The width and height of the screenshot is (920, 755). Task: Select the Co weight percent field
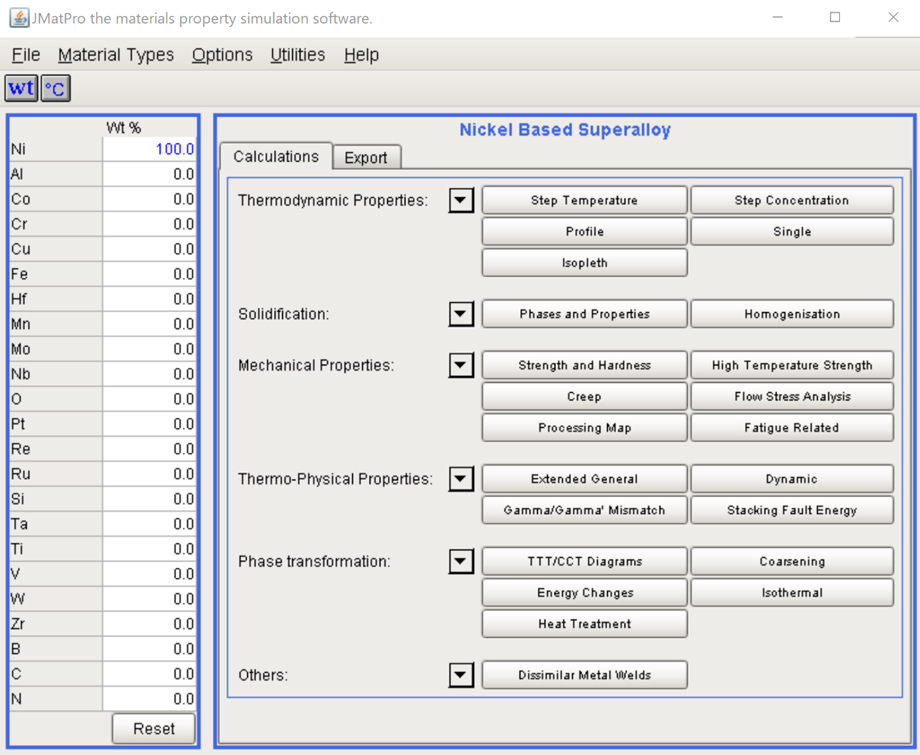(x=150, y=199)
